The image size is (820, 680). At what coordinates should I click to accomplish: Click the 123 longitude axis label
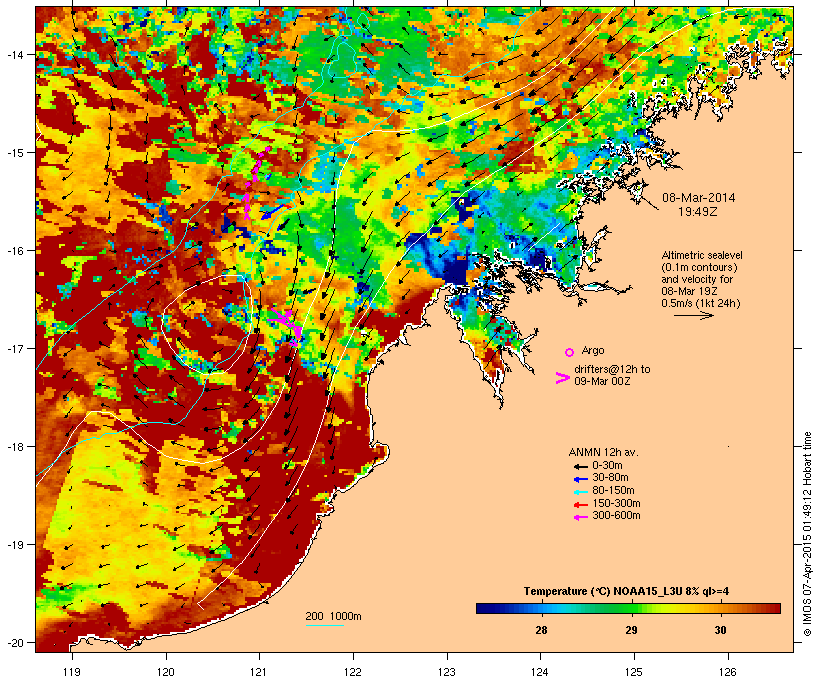(447, 672)
